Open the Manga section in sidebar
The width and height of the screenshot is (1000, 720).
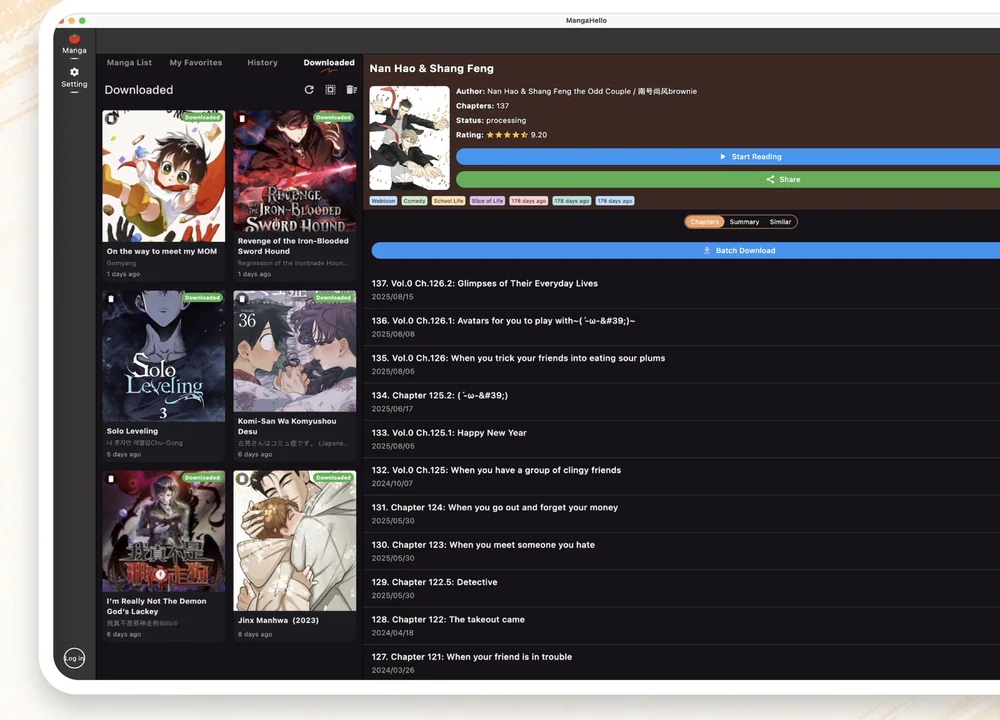pyautogui.click(x=74, y=44)
